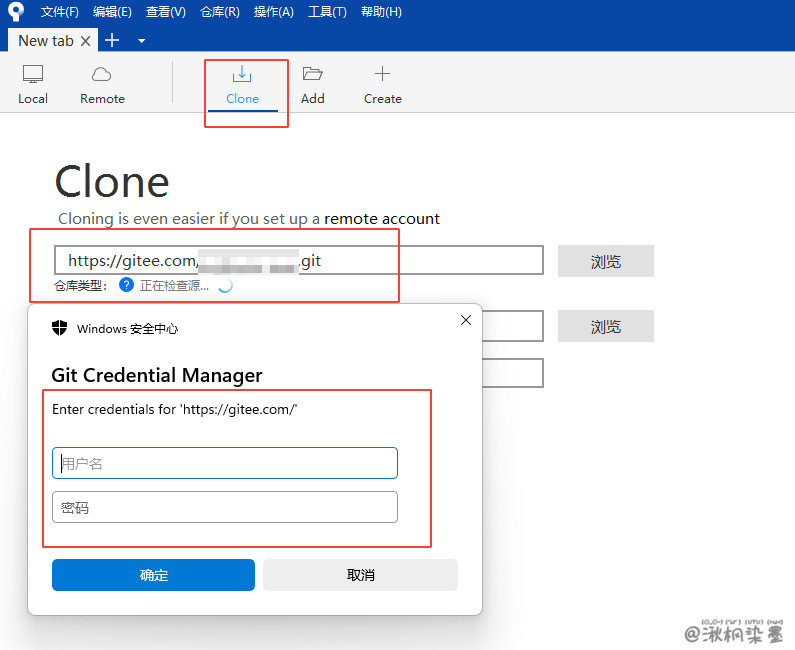Viewport: 795px width, 650px height.
Task: Open the 文件(F) menu
Action: (x=60, y=12)
